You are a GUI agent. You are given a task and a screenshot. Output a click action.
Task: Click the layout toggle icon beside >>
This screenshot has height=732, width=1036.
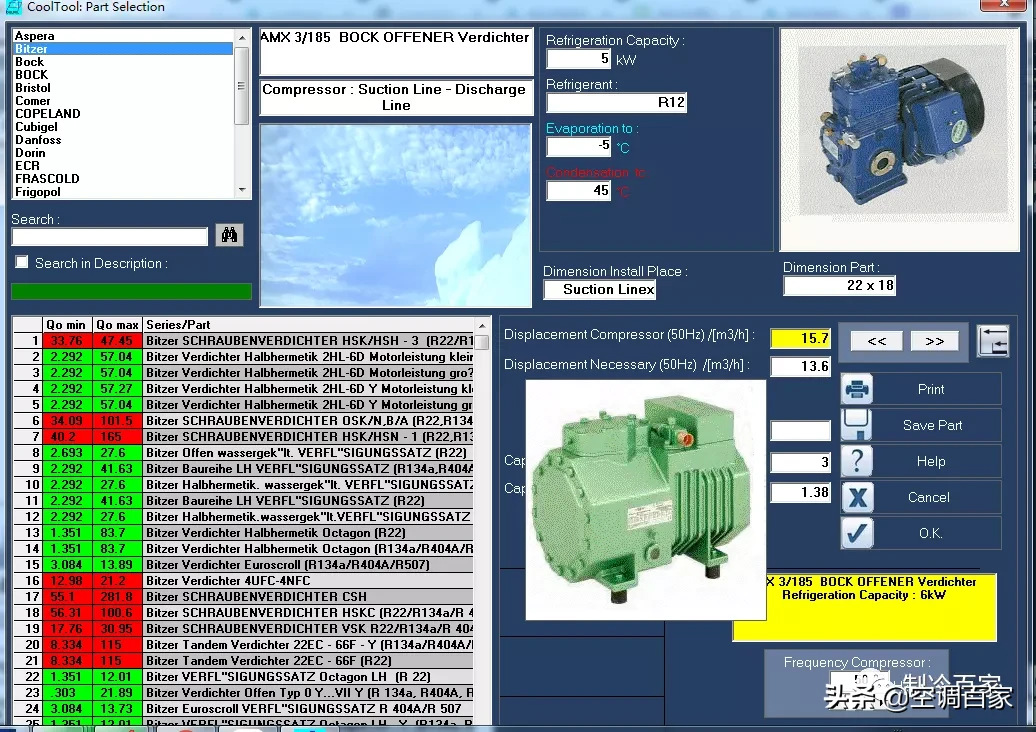tap(993, 341)
